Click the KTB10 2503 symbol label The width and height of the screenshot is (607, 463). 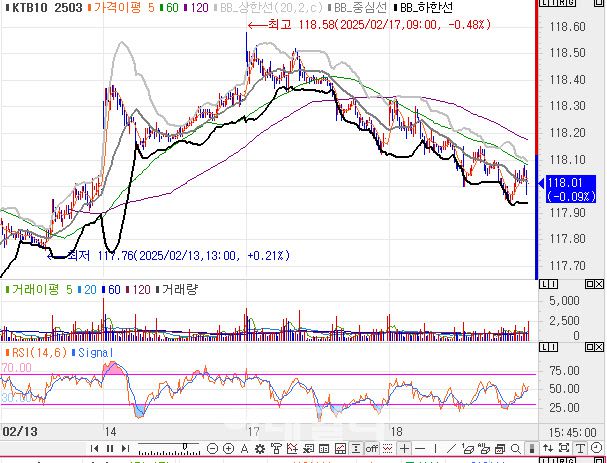click(x=42, y=7)
